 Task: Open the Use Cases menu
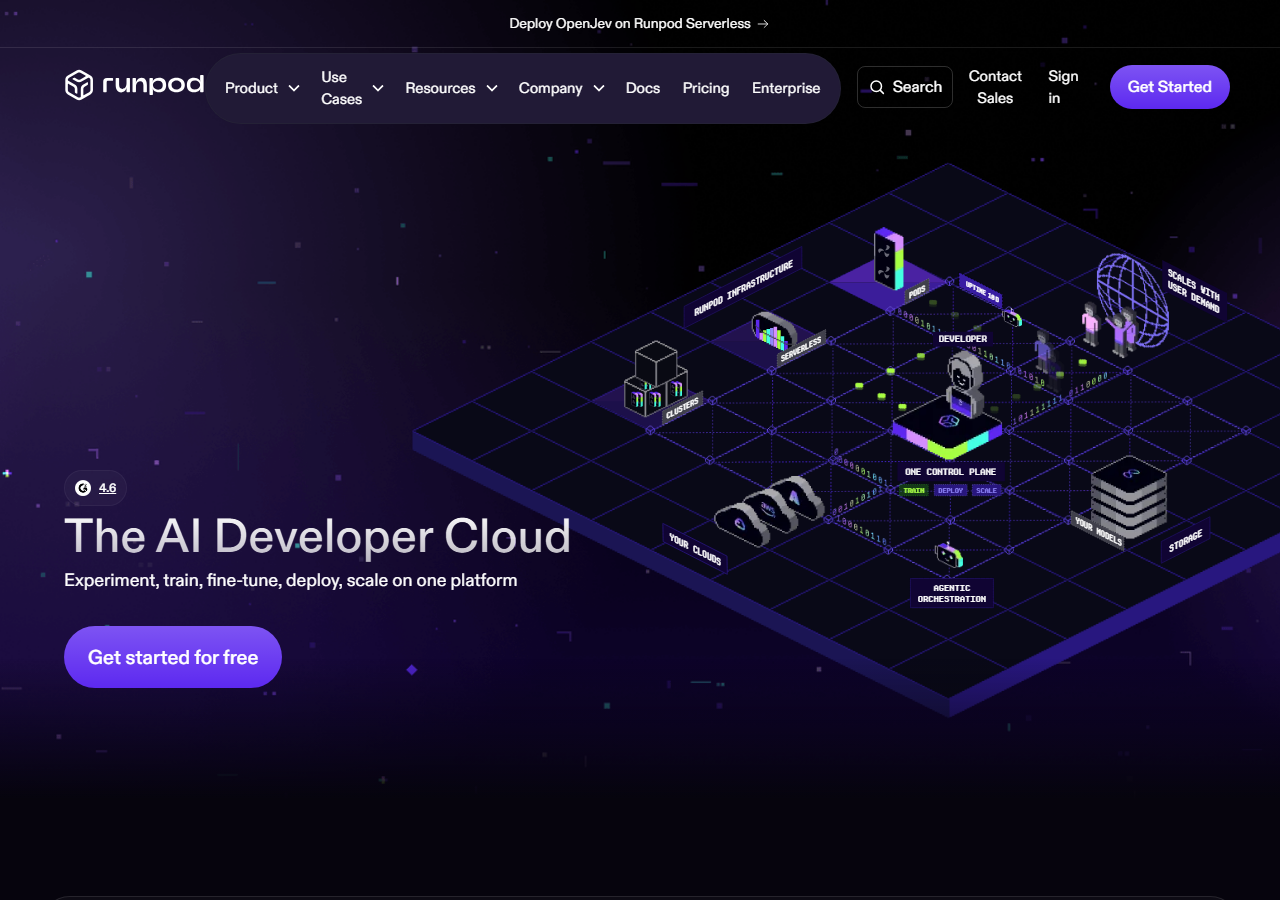tap(352, 88)
